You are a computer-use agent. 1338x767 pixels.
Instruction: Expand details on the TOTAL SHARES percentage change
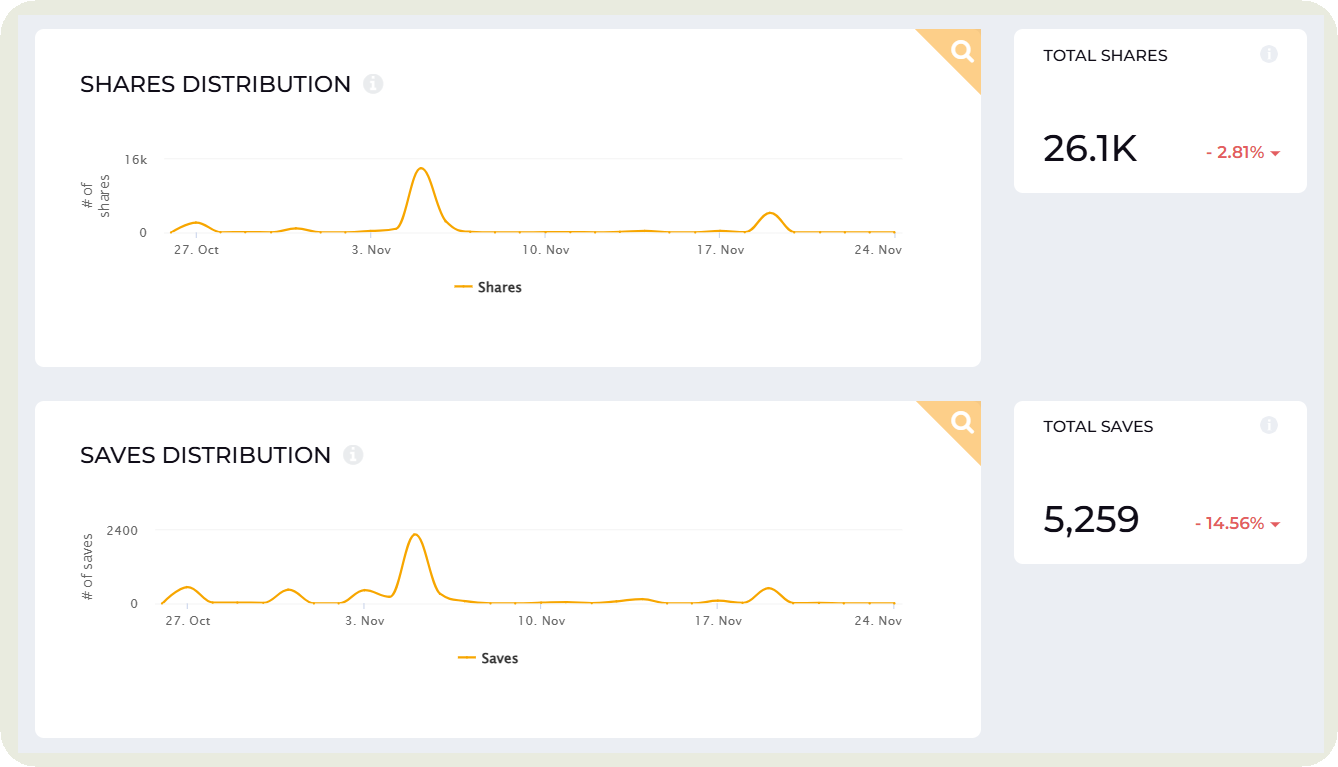(x=1241, y=151)
